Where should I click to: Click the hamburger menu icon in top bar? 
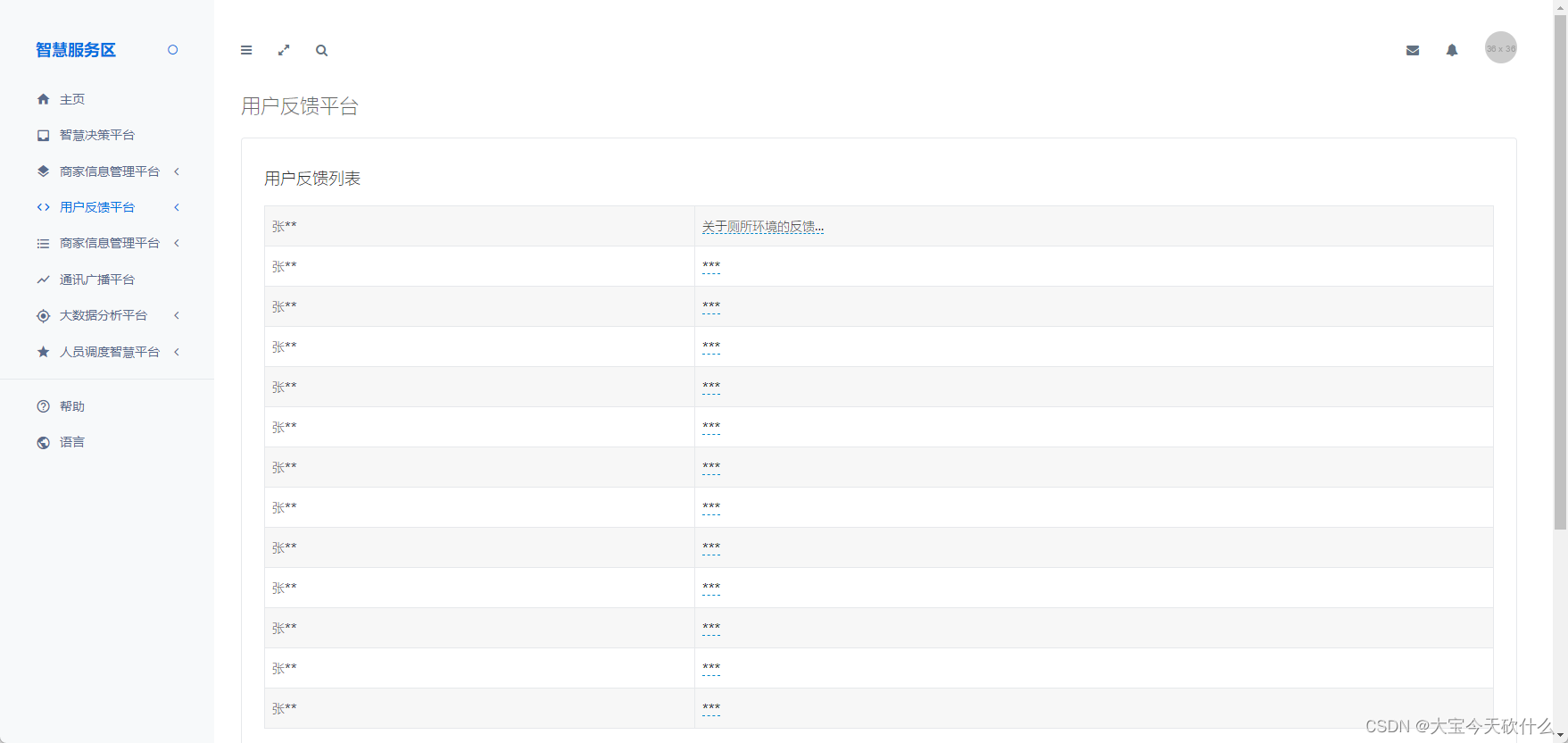click(246, 50)
